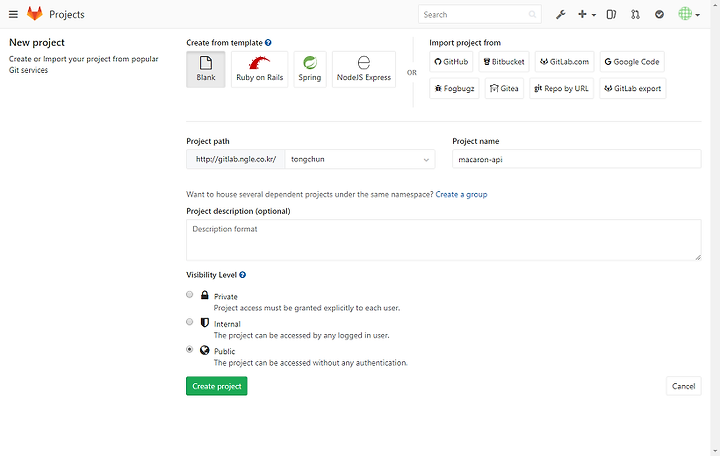Import from GitLab export
The width and height of the screenshot is (720, 456).
(633, 88)
